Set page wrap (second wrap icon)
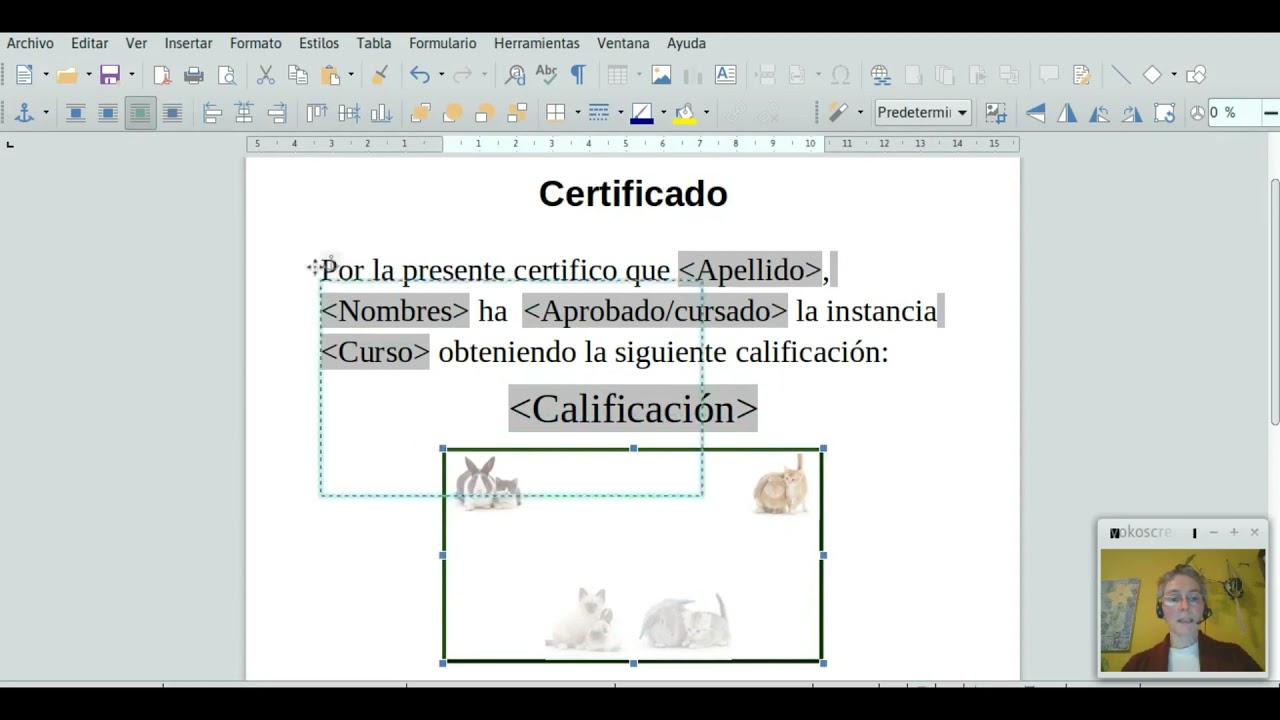The width and height of the screenshot is (1280, 720). pyautogui.click(x=107, y=113)
